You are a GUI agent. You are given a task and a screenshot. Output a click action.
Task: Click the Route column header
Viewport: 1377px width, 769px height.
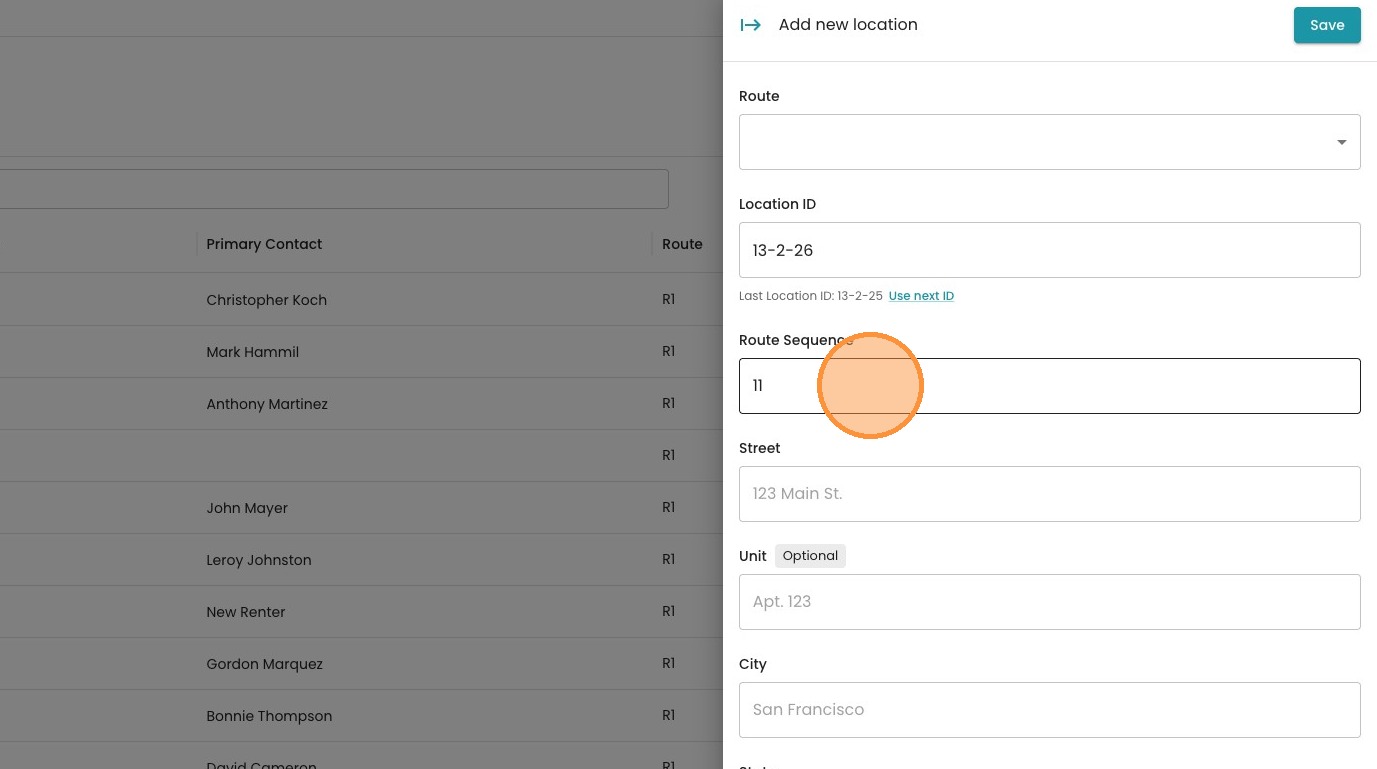682,244
